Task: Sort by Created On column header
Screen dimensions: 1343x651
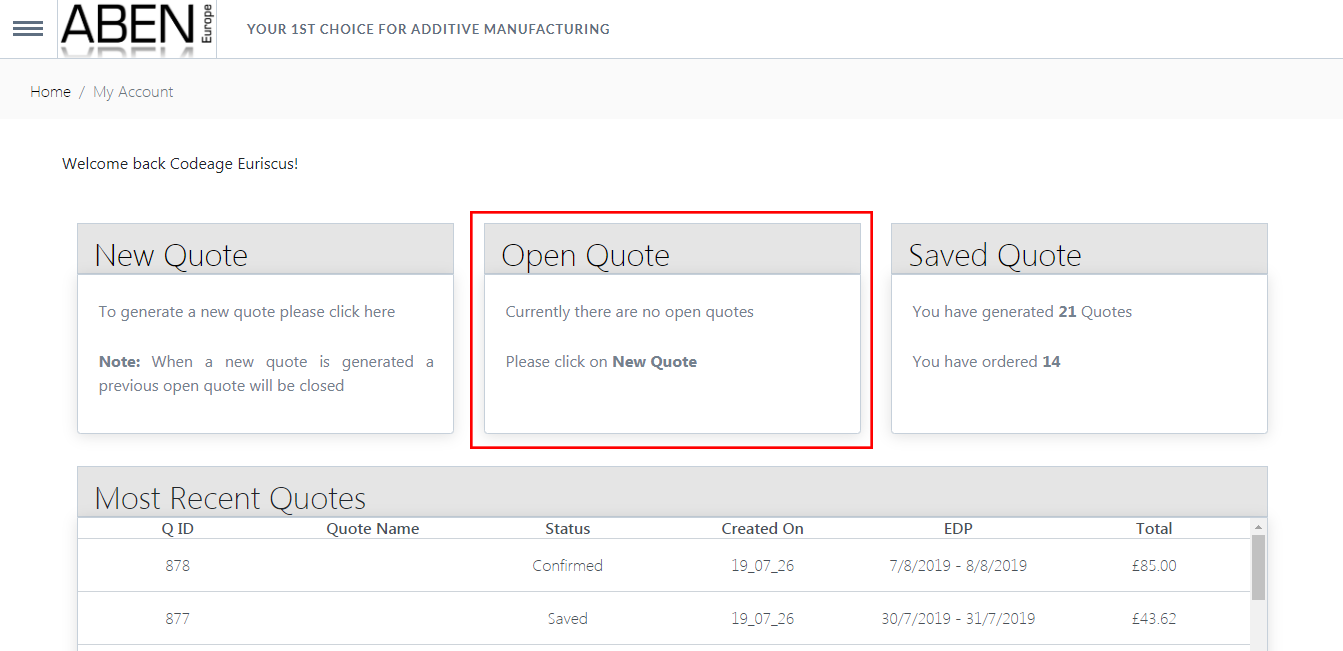Action: (x=762, y=529)
